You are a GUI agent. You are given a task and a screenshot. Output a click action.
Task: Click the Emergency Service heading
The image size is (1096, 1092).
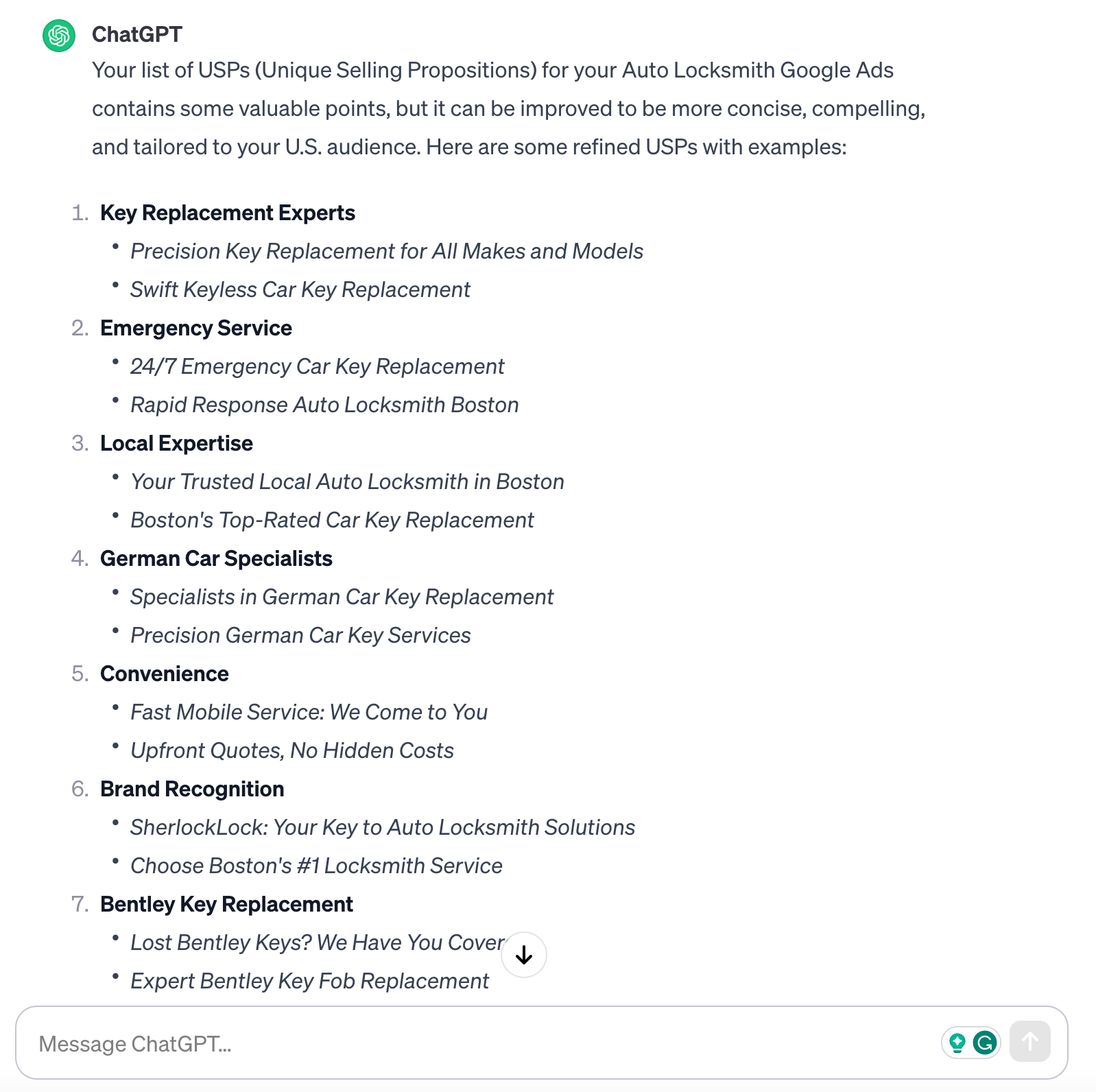click(x=196, y=329)
